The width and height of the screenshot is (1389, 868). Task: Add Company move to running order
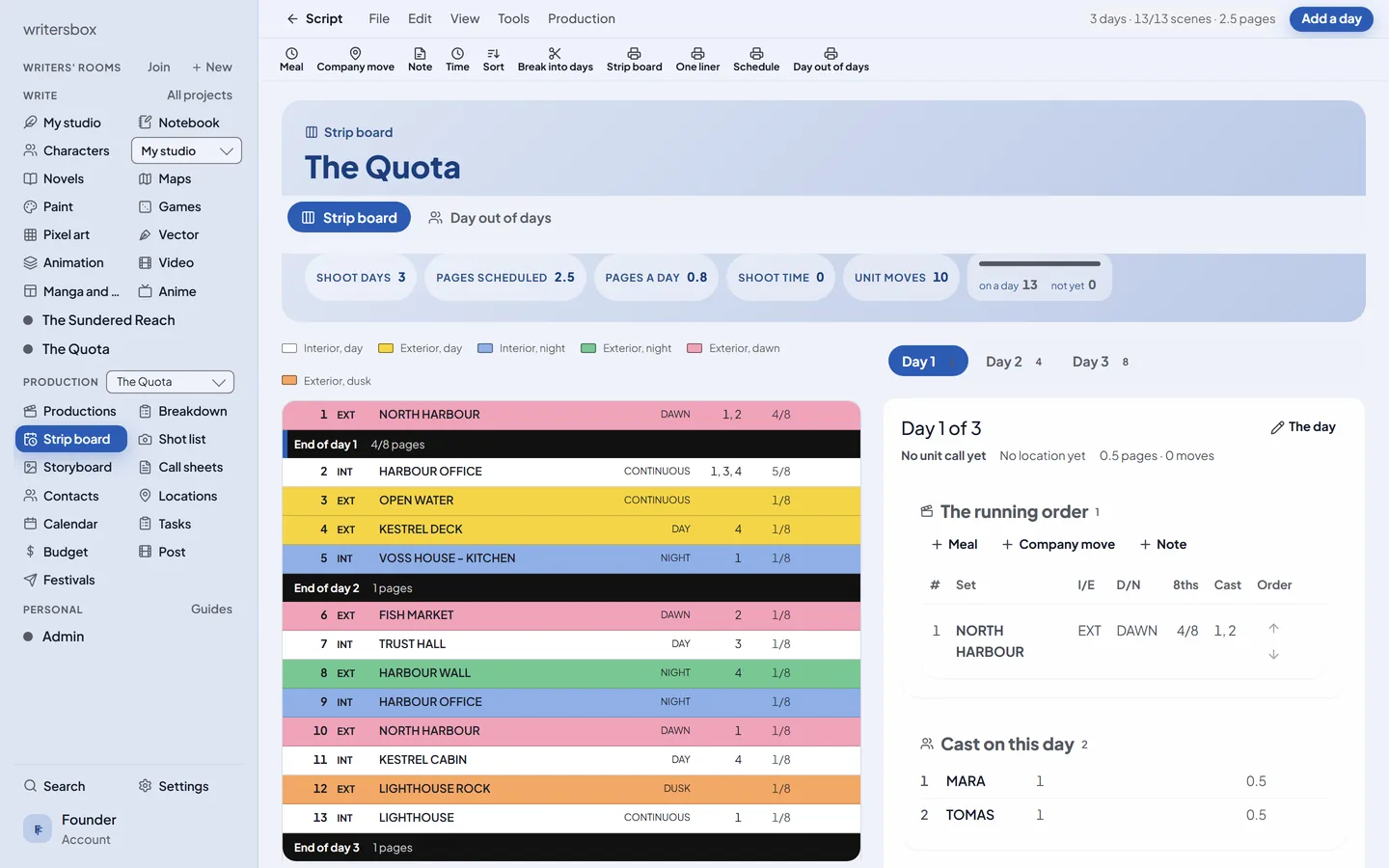coord(1058,544)
